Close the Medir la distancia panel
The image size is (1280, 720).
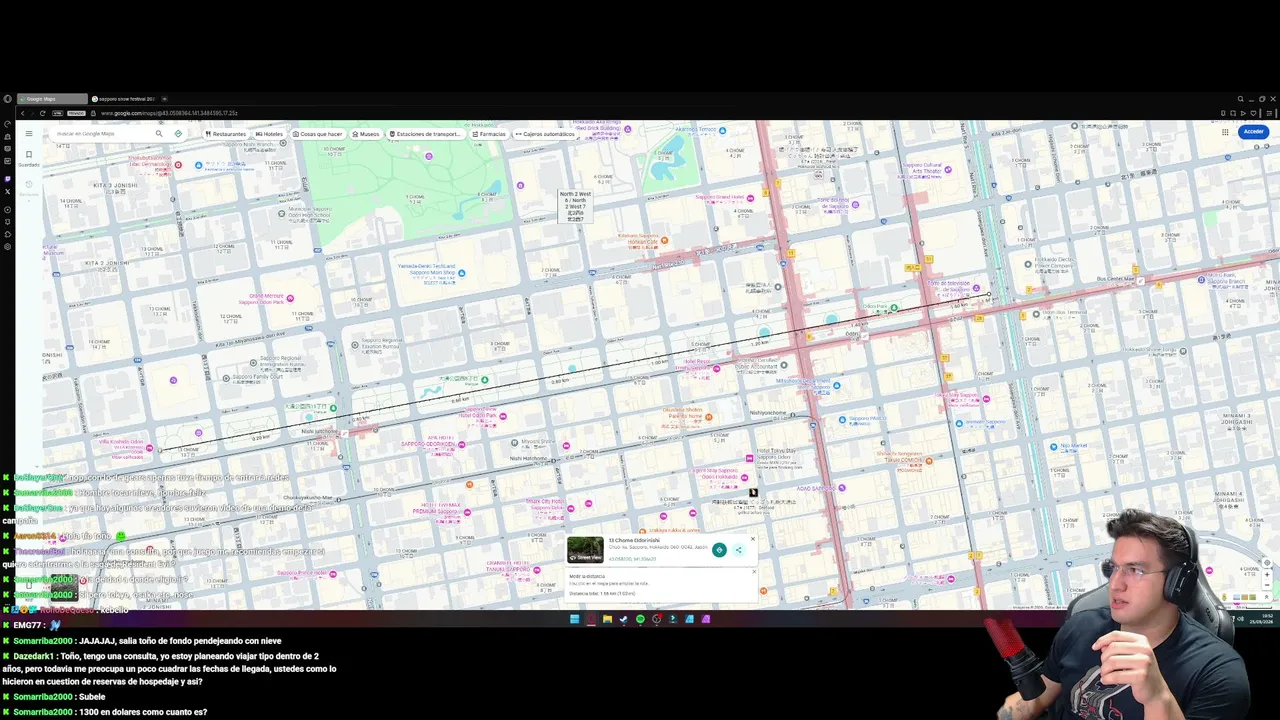click(754, 572)
